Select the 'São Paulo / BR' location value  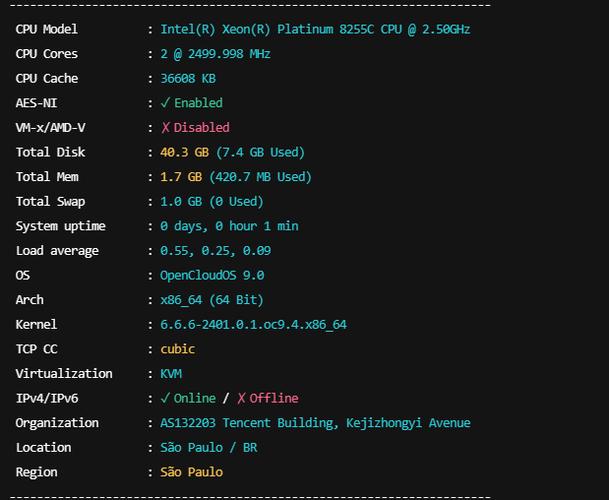click(x=209, y=447)
